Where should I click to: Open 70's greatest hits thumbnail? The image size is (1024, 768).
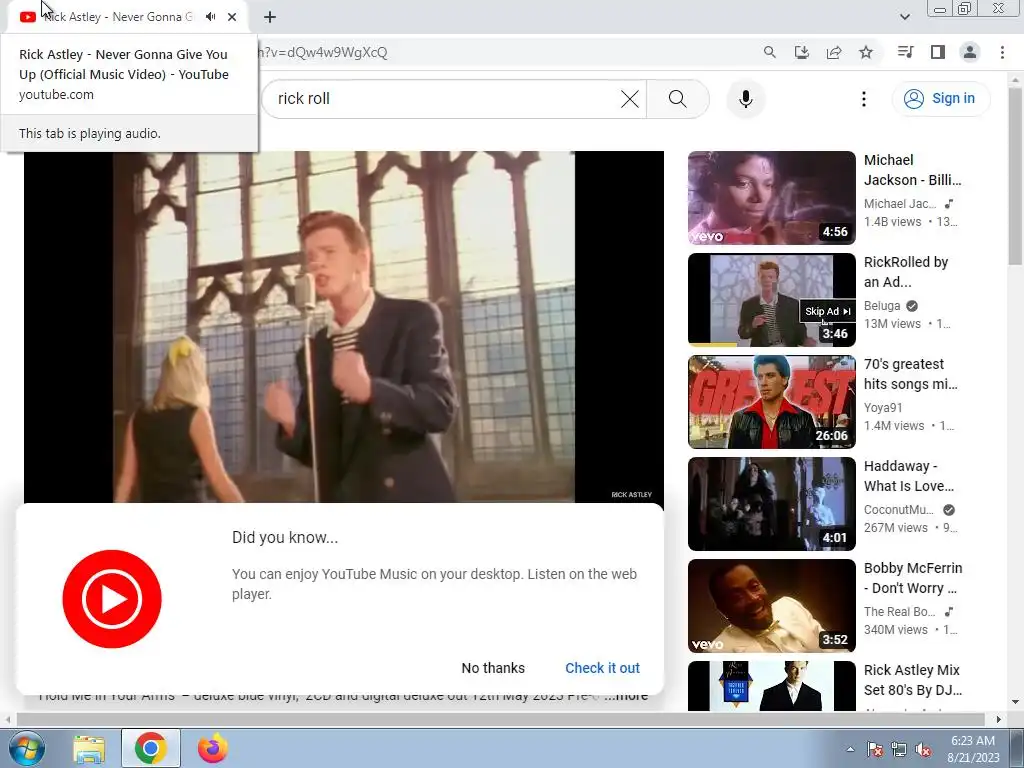click(771, 402)
